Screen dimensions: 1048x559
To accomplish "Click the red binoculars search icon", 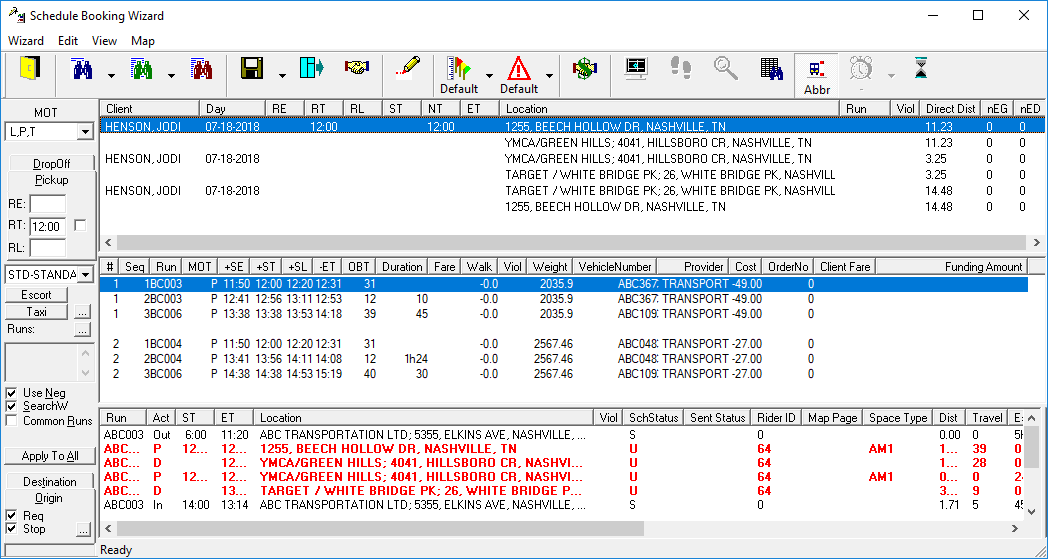I will point(203,69).
